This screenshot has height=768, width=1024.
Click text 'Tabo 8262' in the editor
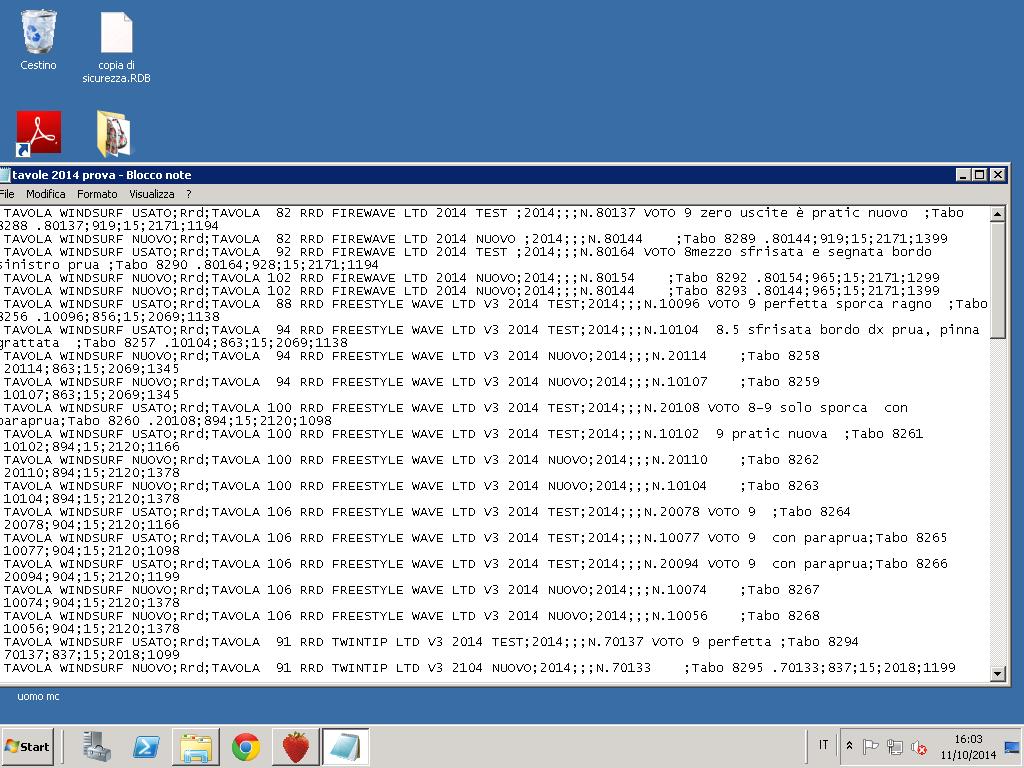[x=784, y=460]
